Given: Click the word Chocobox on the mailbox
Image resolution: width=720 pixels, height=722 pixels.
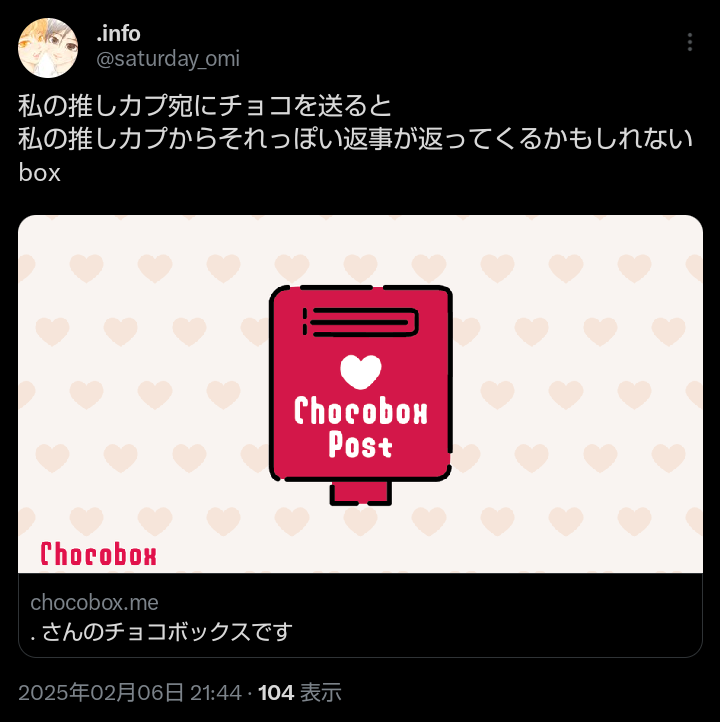Looking at the screenshot, I should click(x=360, y=410).
